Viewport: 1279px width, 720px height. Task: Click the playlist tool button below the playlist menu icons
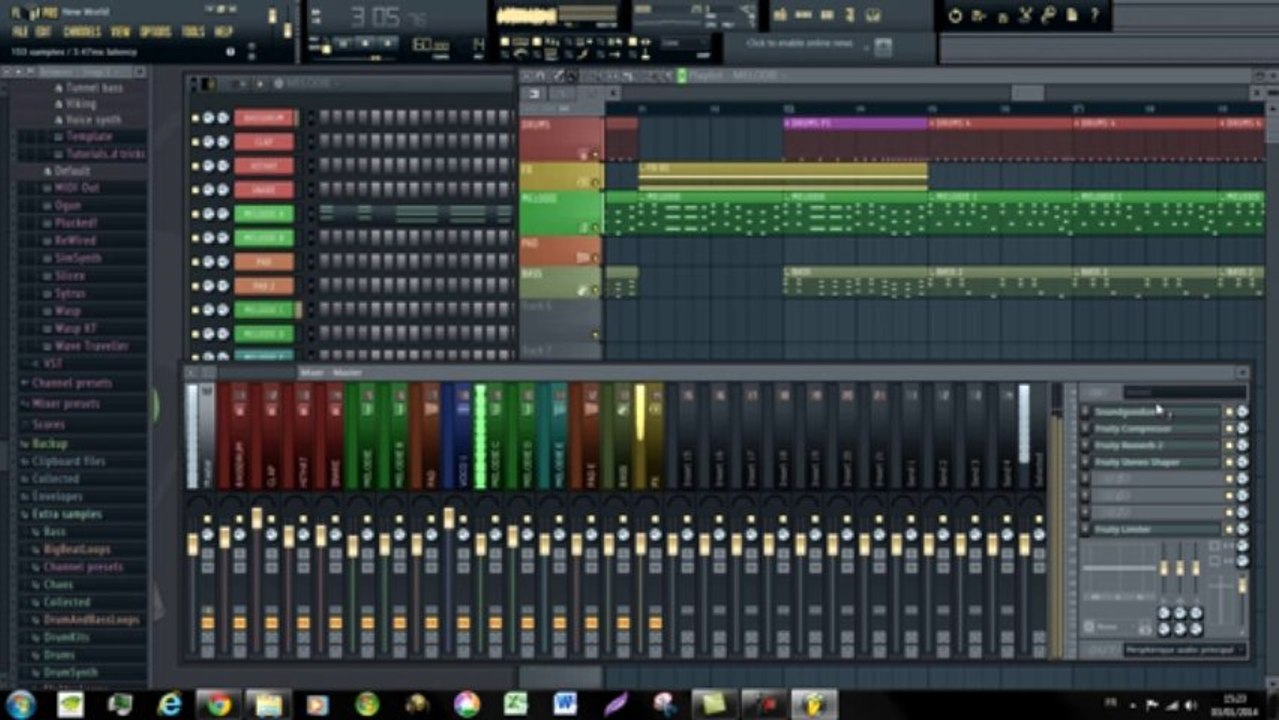(535, 93)
